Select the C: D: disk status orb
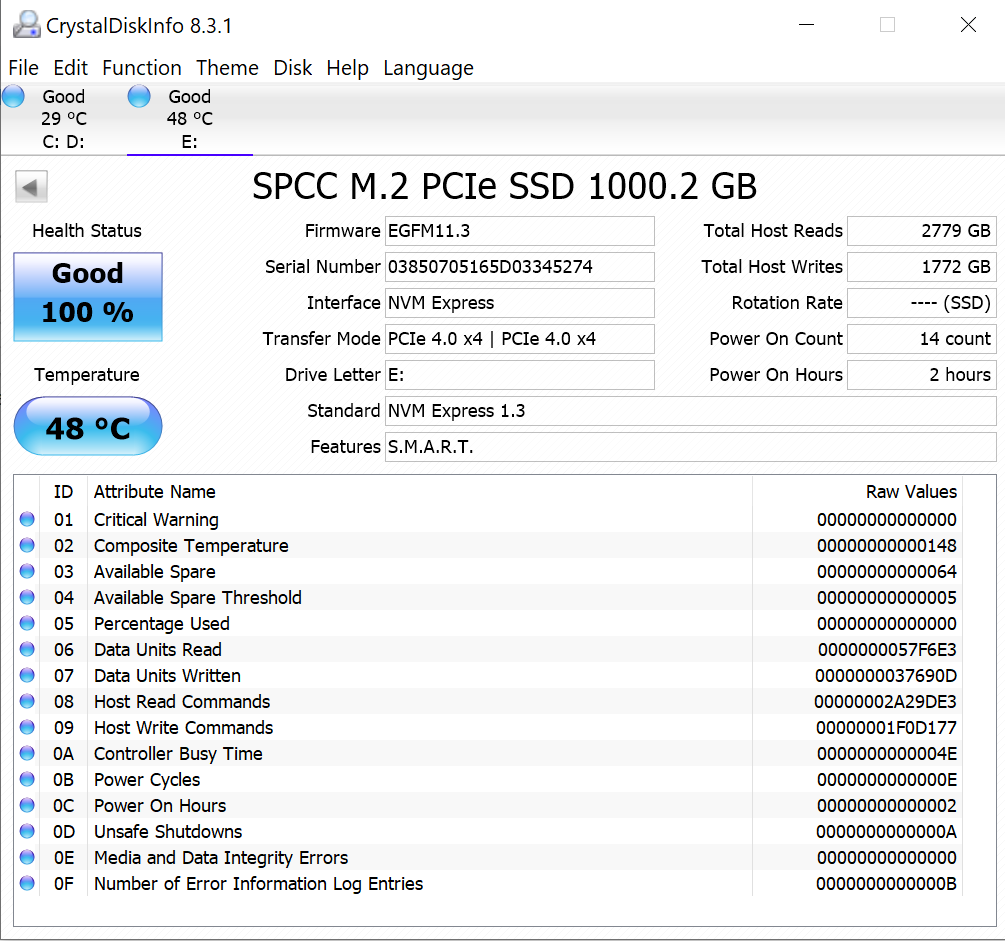 point(14,97)
